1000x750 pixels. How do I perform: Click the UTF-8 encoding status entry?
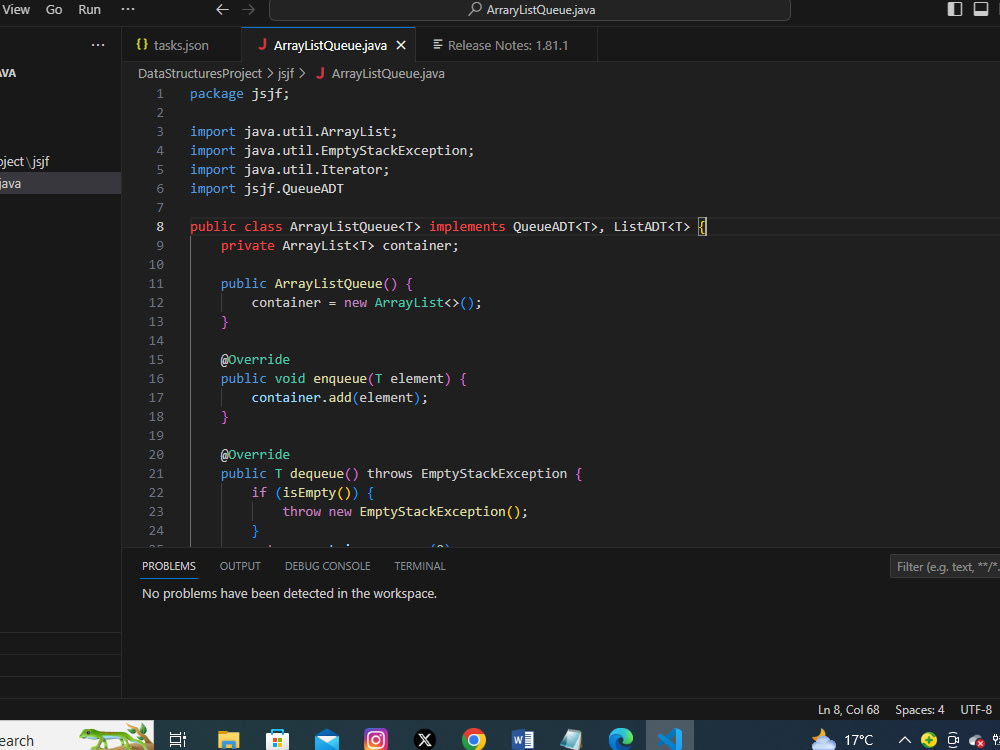tap(976, 710)
